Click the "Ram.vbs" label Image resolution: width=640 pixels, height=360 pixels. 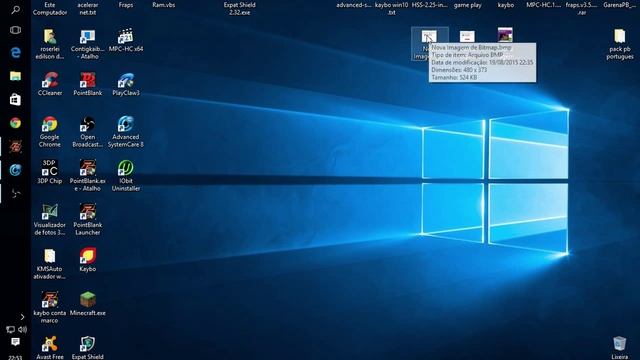(x=164, y=5)
